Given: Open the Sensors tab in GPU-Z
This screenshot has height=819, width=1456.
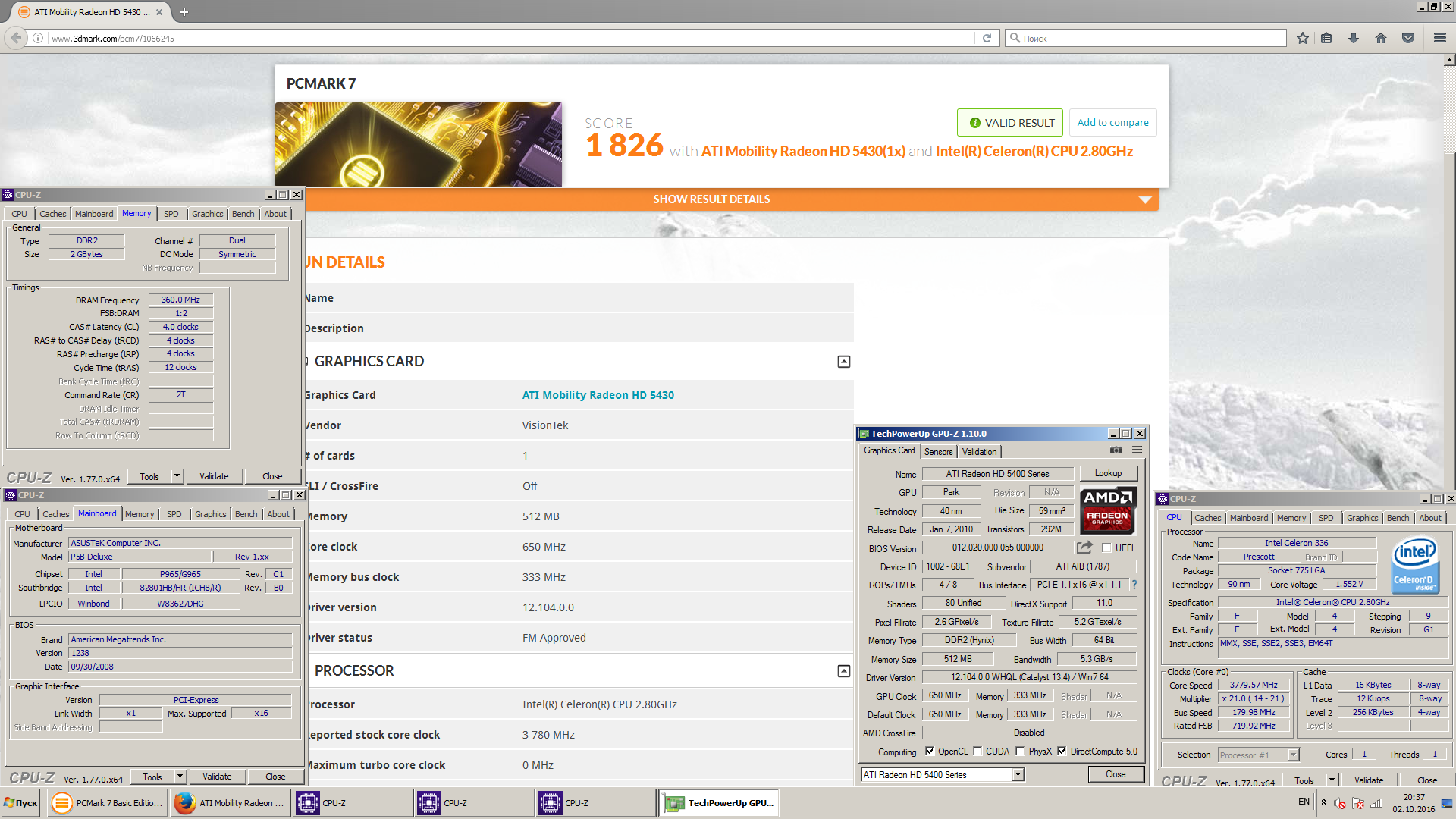Looking at the screenshot, I should pyautogui.click(x=938, y=452).
